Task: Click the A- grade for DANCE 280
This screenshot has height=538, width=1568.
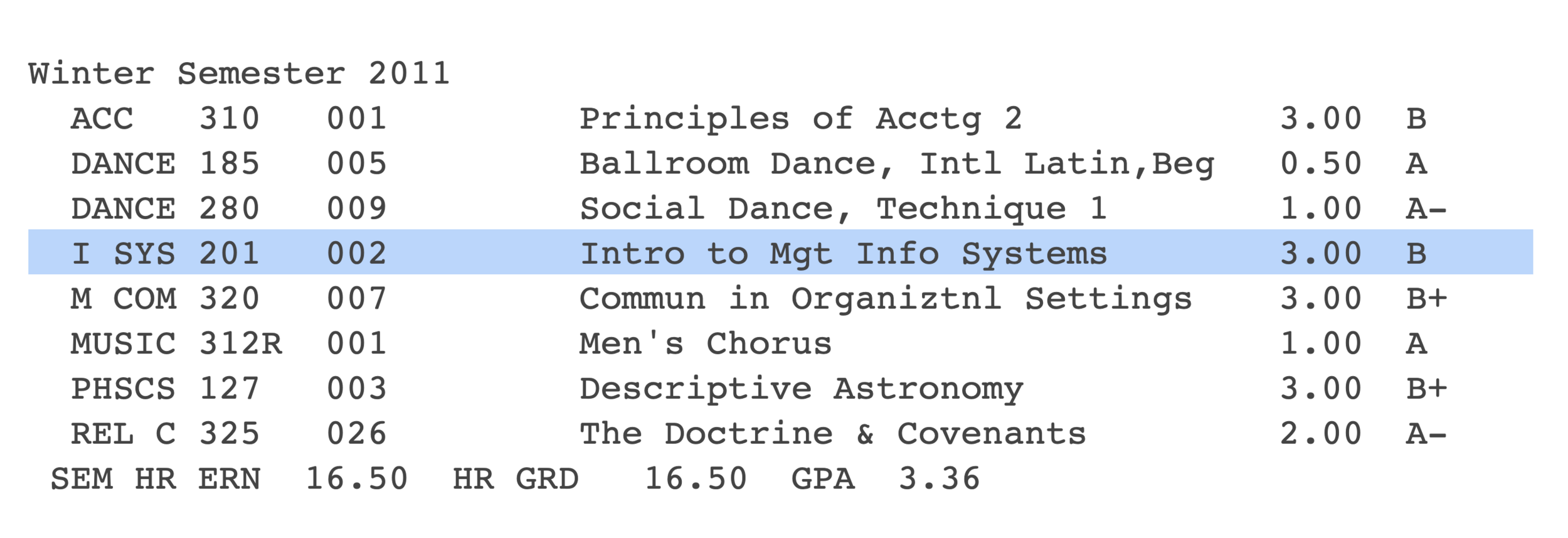Action: point(1426,209)
